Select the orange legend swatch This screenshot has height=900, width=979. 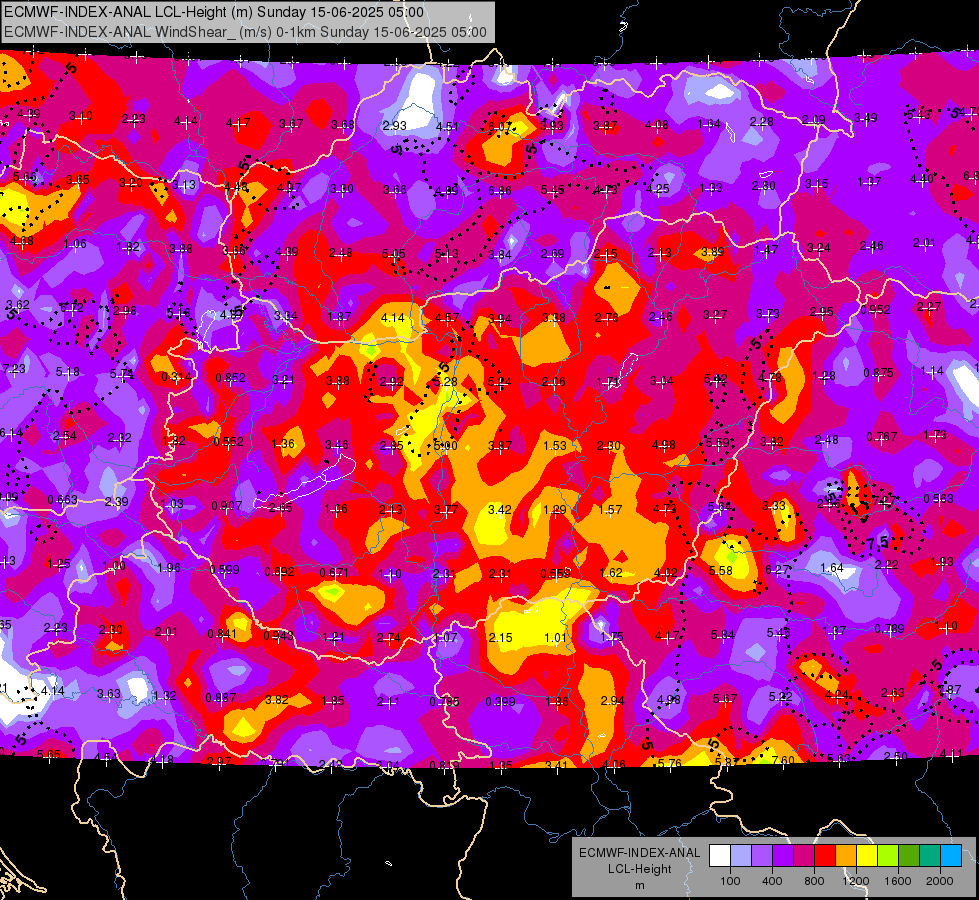pyautogui.click(x=846, y=856)
